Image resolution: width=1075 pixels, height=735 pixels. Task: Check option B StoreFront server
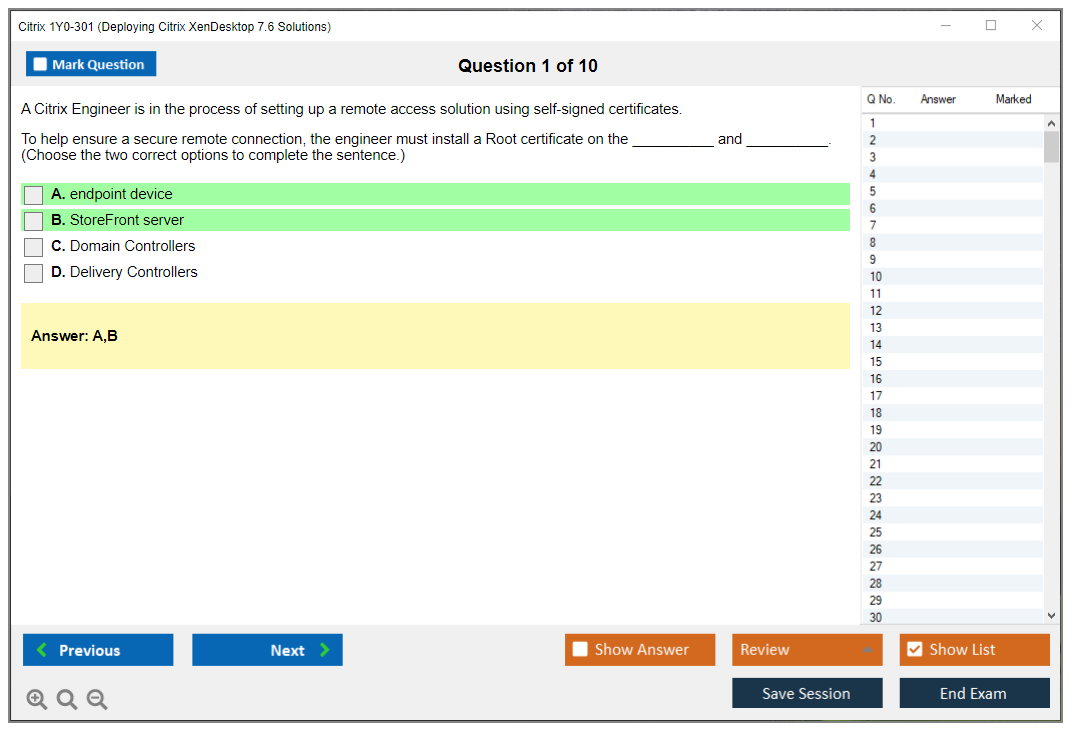(33, 221)
